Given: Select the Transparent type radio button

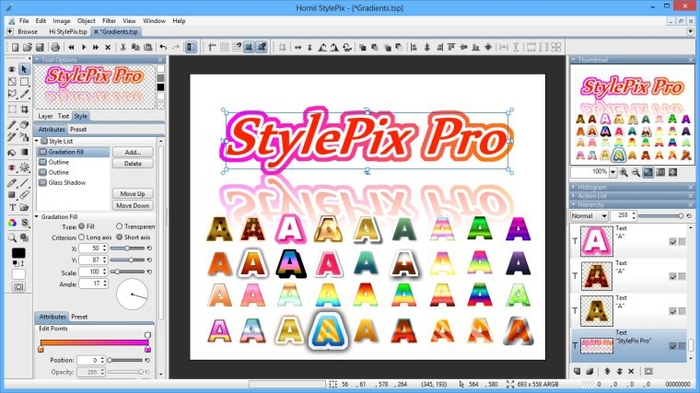Looking at the screenshot, I should [119, 226].
